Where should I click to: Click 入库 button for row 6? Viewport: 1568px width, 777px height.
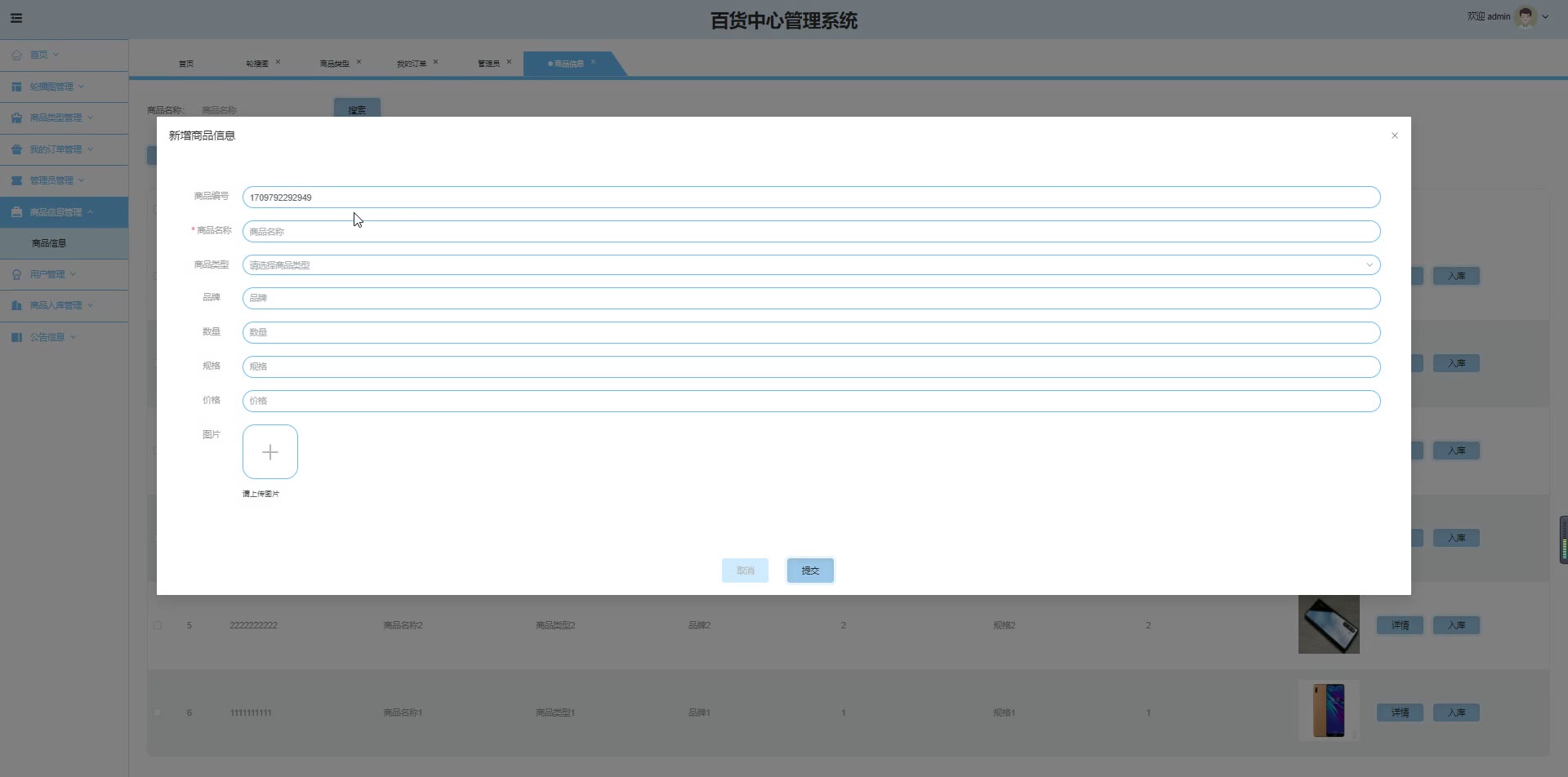pyautogui.click(x=1456, y=713)
